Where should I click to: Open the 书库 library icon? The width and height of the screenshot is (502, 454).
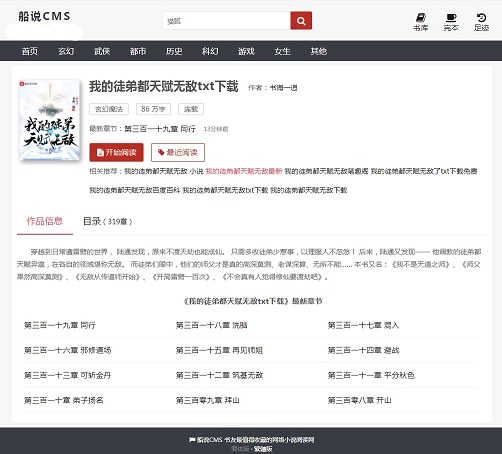[x=420, y=22]
